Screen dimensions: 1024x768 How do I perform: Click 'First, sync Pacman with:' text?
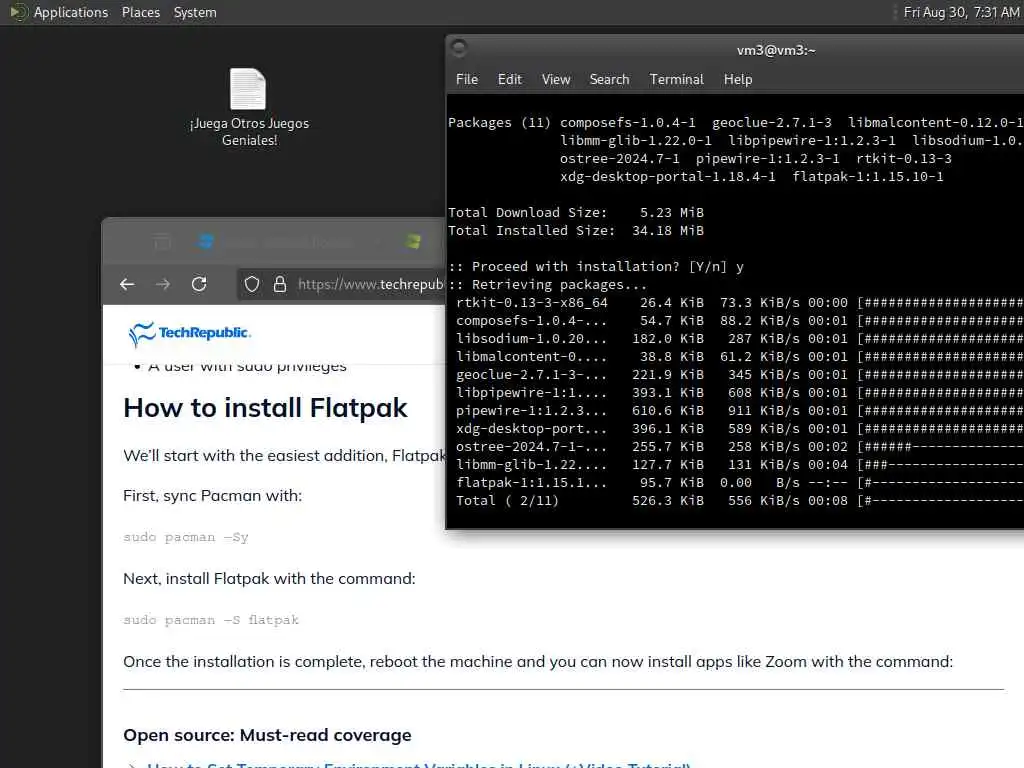pos(212,496)
